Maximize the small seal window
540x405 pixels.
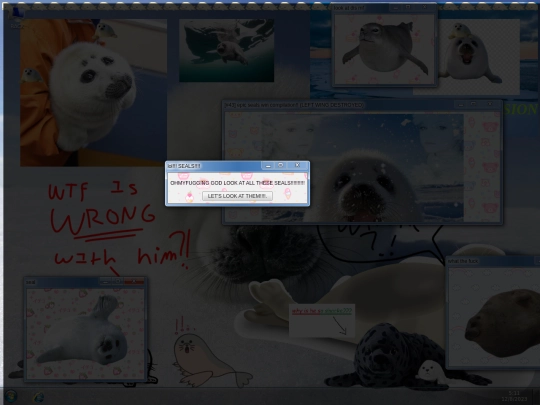(118, 281)
